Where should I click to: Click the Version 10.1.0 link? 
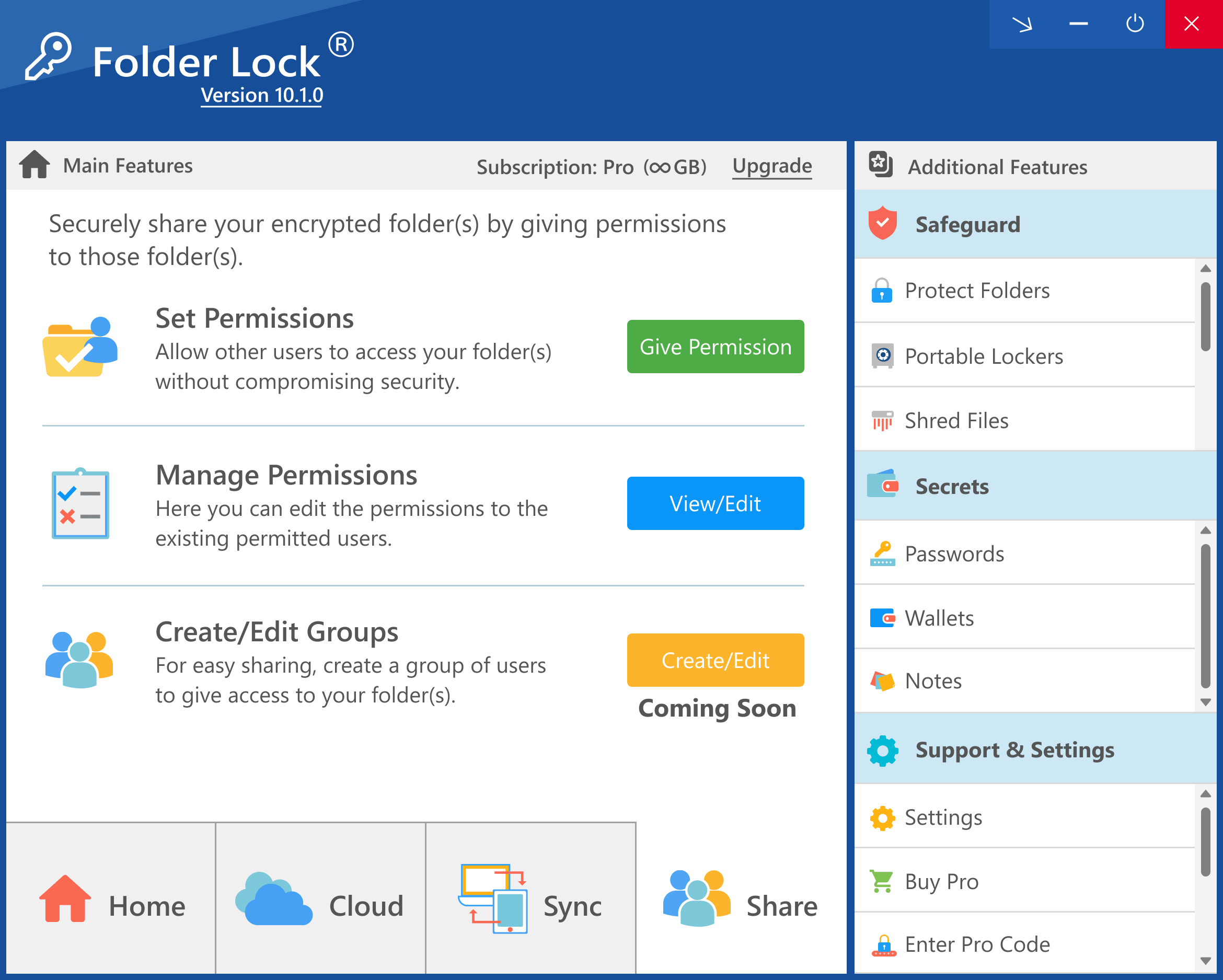pyautogui.click(x=261, y=95)
